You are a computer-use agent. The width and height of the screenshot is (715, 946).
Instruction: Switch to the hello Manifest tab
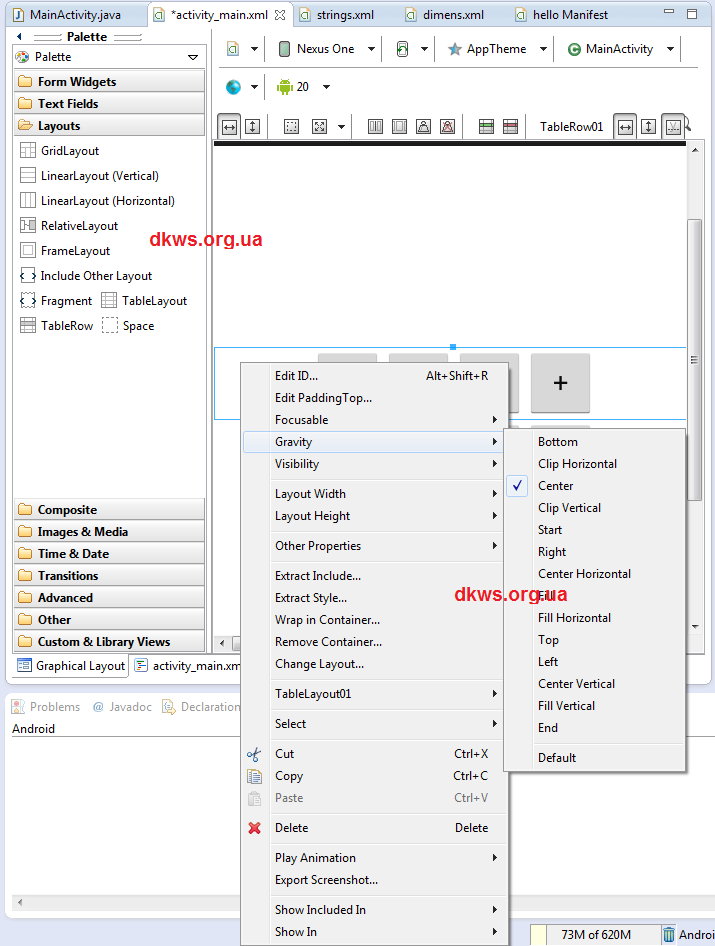(562, 15)
